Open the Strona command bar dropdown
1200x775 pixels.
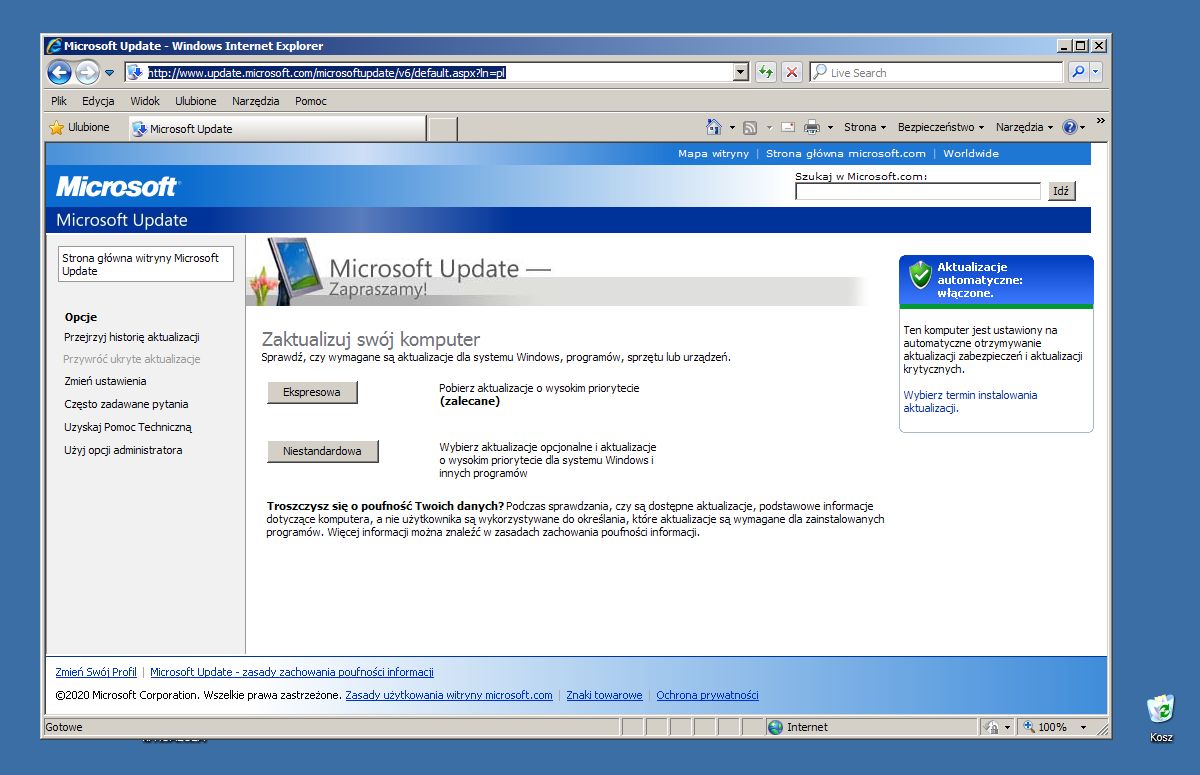(865, 127)
